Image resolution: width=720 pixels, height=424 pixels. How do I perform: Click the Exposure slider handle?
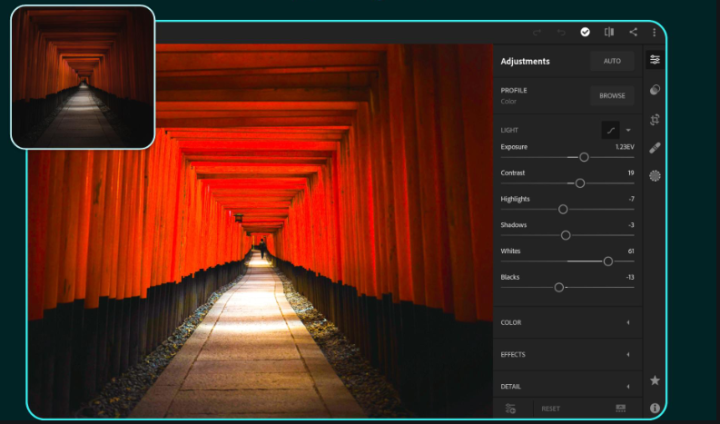(x=584, y=157)
